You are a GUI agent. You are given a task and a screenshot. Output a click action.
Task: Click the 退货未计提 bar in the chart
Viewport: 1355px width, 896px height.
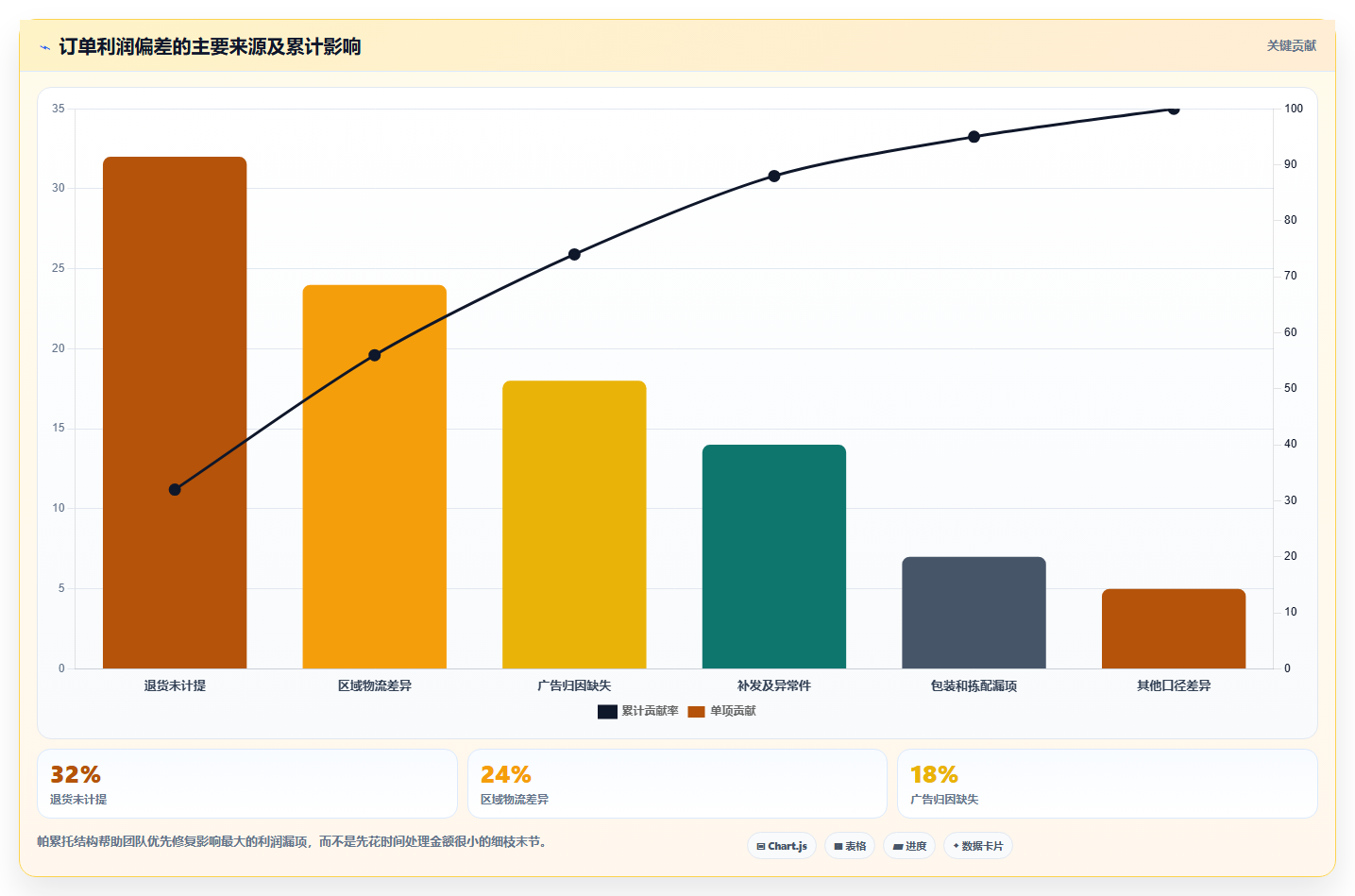click(x=175, y=413)
